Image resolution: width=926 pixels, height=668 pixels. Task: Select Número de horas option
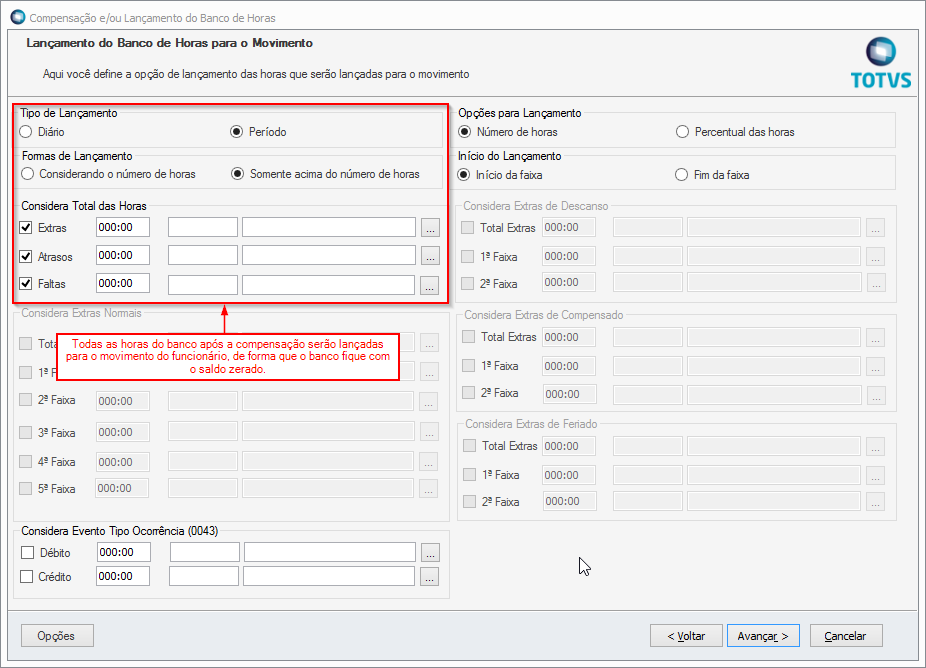pos(465,132)
